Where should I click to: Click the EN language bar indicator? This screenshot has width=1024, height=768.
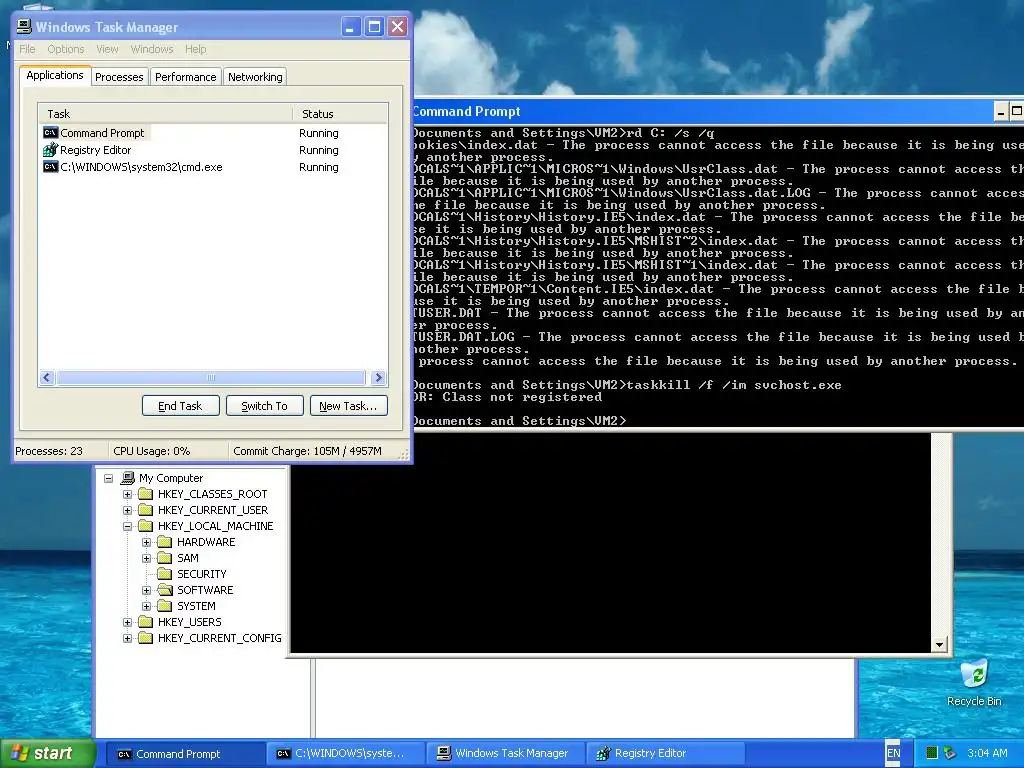click(x=893, y=753)
